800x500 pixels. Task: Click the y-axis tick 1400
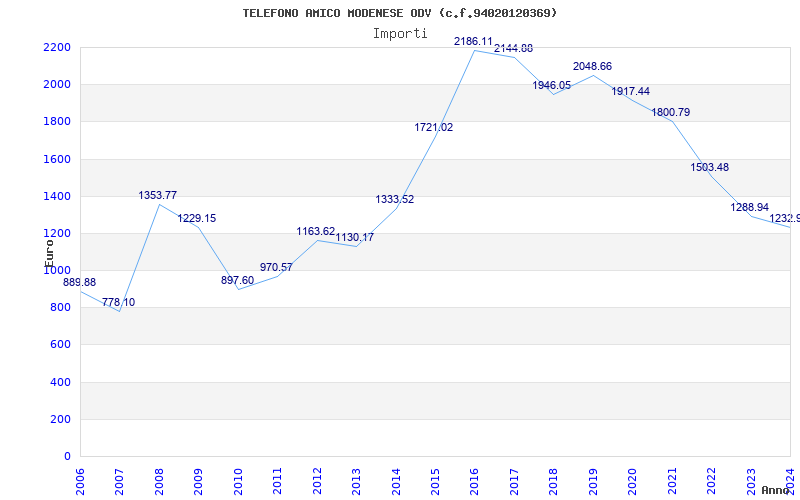pyautogui.click(x=57, y=196)
